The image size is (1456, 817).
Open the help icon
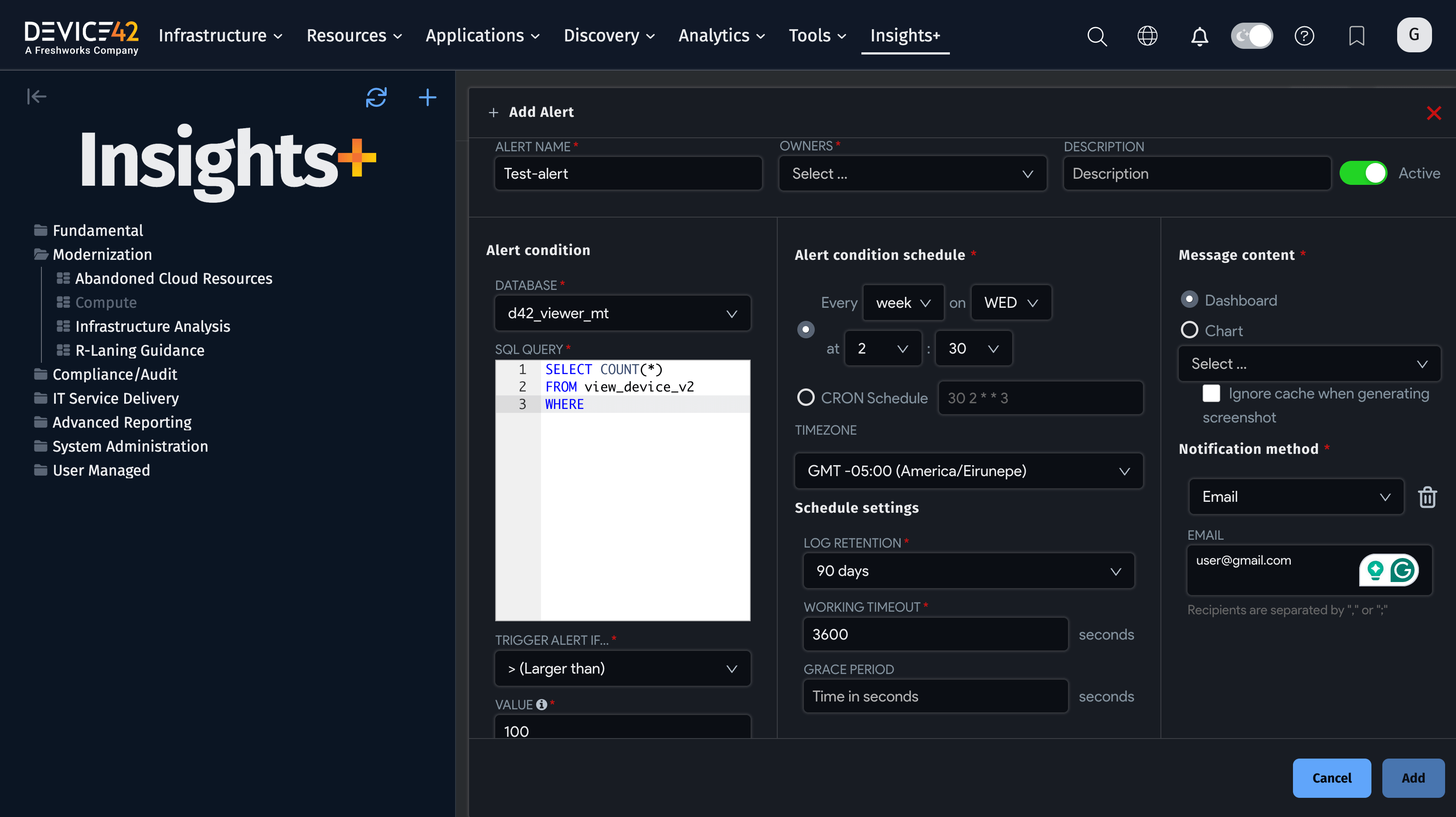click(x=1305, y=36)
